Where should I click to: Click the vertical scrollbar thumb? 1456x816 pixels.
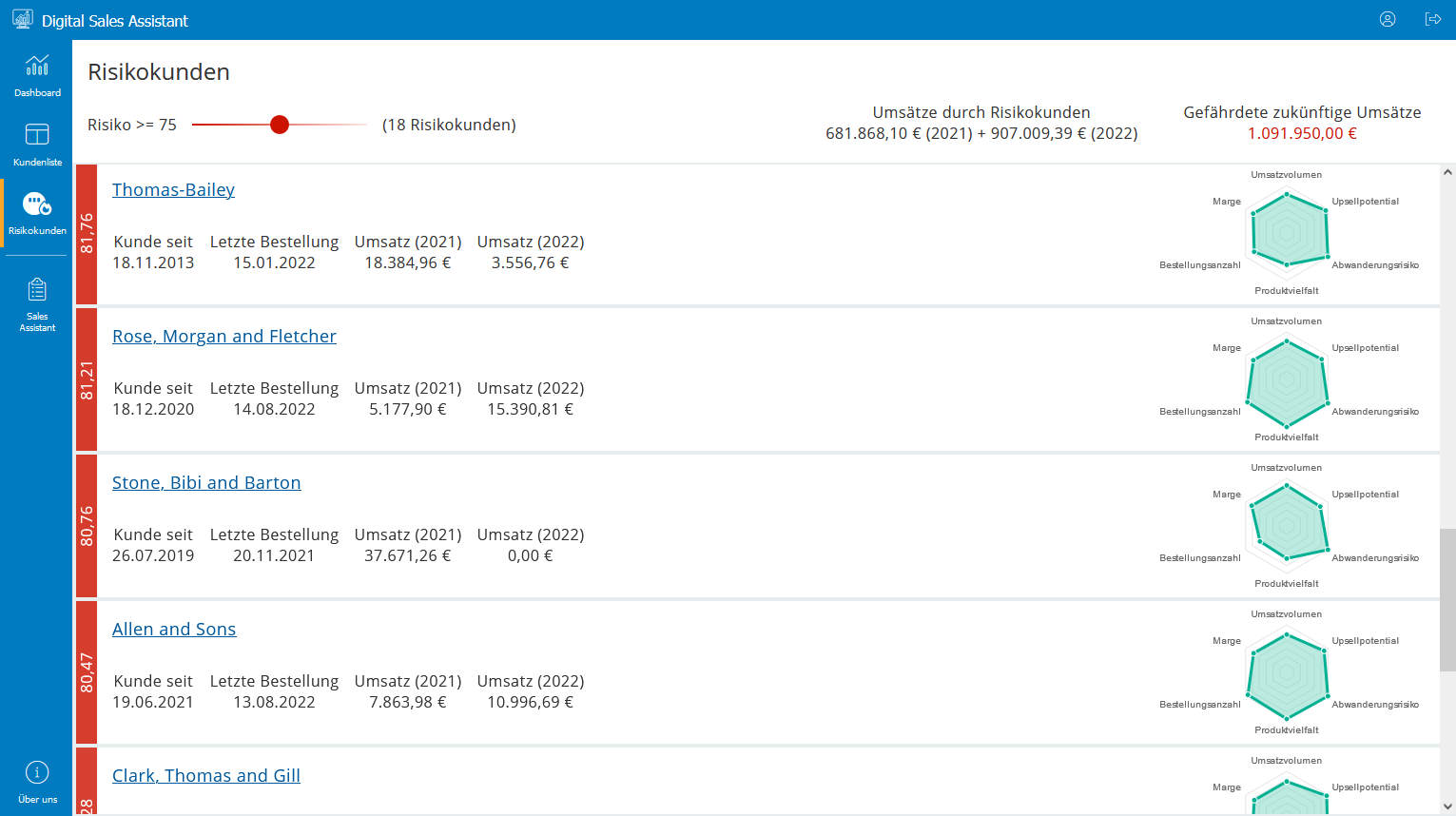1447,599
